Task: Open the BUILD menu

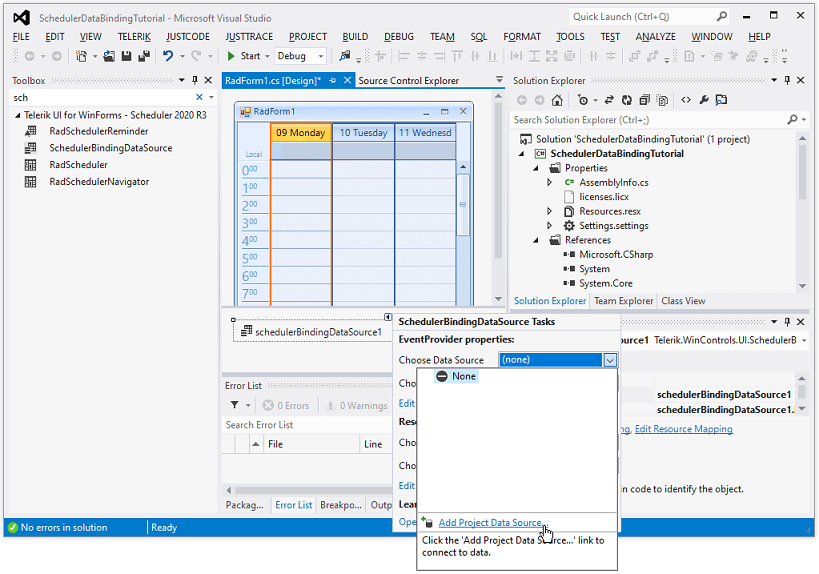Action: click(x=355, y=37)
